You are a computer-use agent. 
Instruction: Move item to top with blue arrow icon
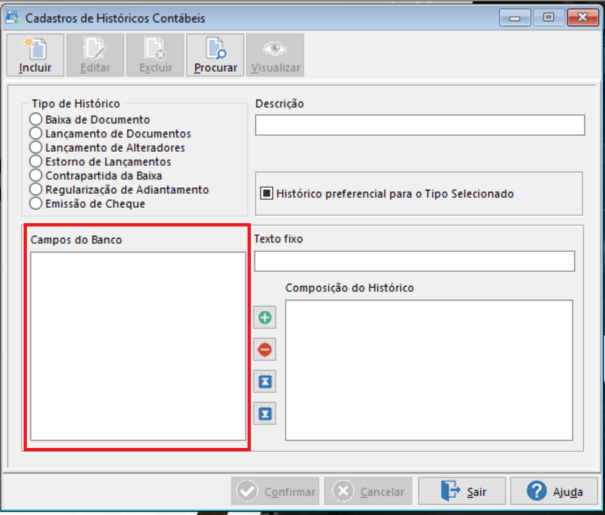coord(265,382)
